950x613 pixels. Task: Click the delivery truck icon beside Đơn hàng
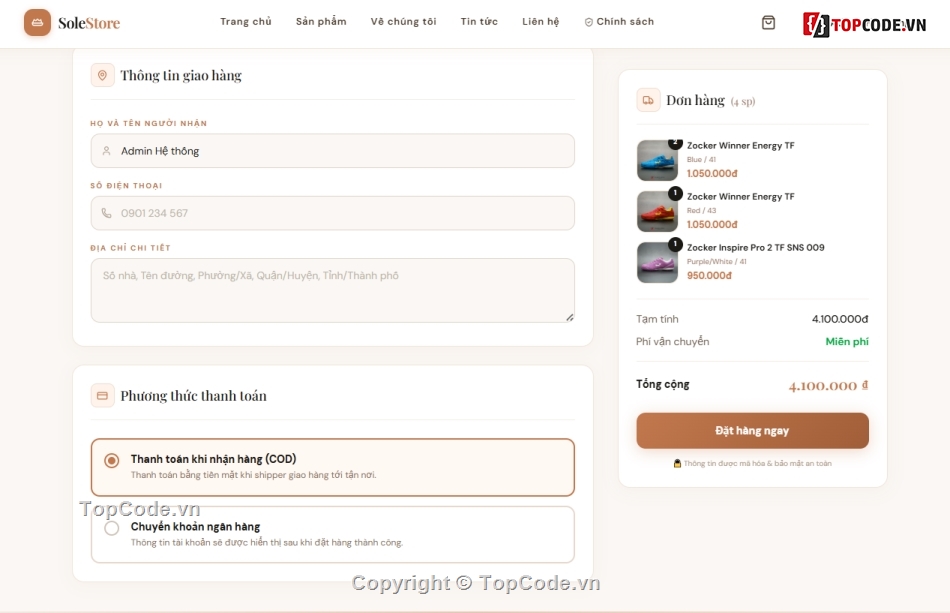click(x=648, y=101)
